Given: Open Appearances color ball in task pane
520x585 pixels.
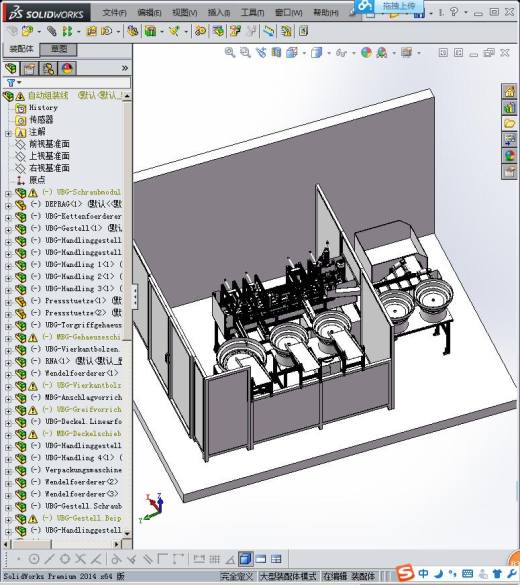Looking at the screenshot, I should click(x=510, y=156).
